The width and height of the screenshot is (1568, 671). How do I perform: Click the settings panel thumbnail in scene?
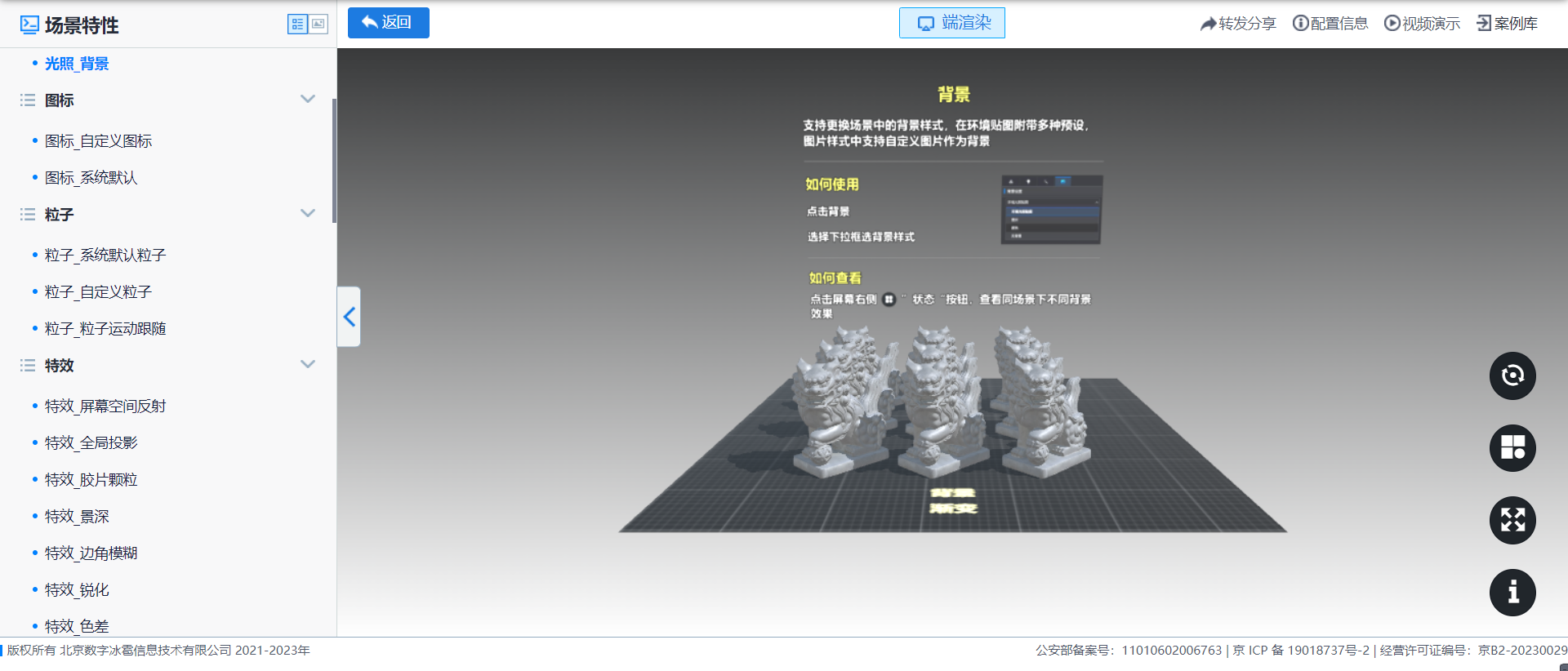1052,210
